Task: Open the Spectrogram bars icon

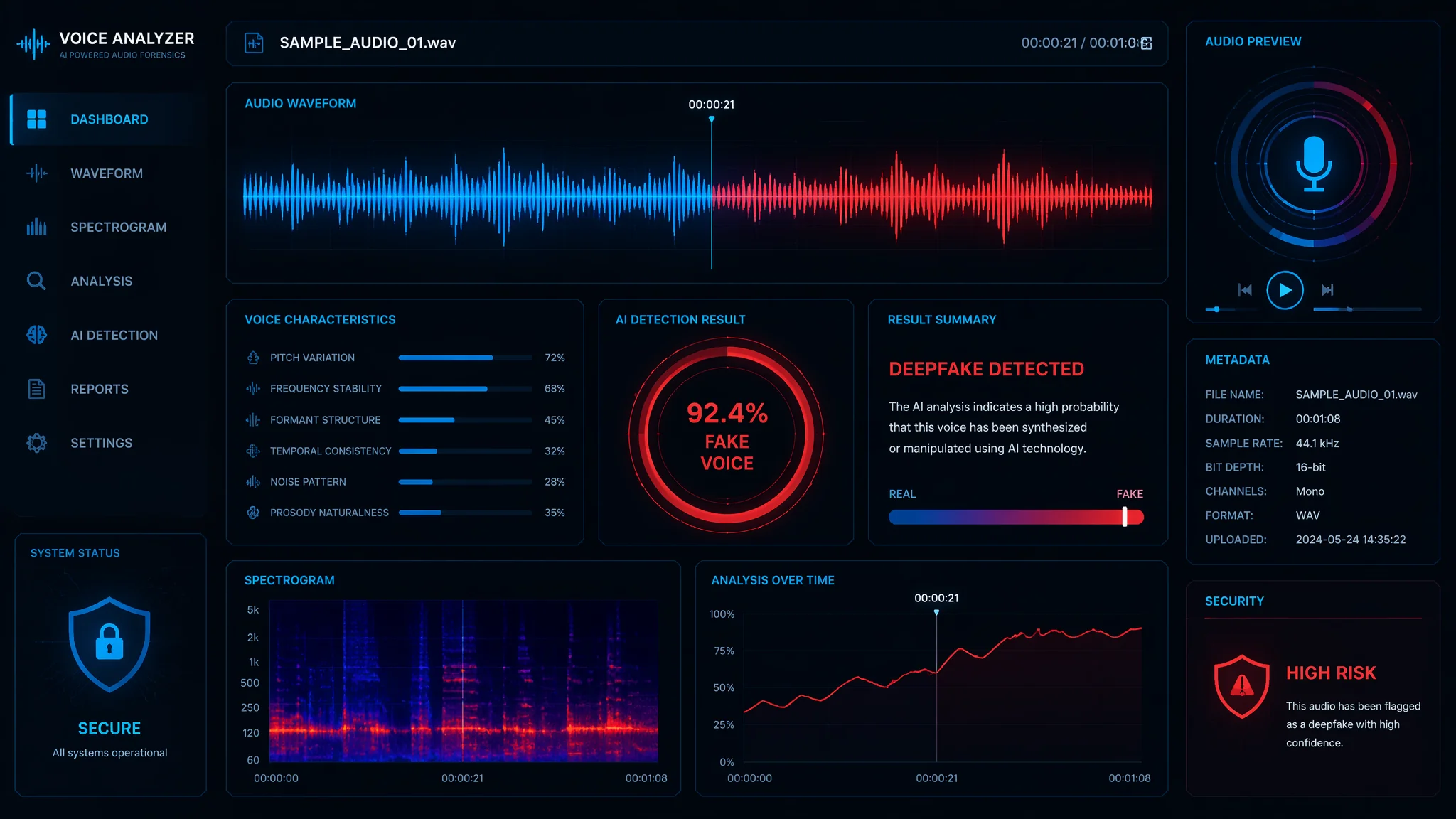Action: (36, 227)
